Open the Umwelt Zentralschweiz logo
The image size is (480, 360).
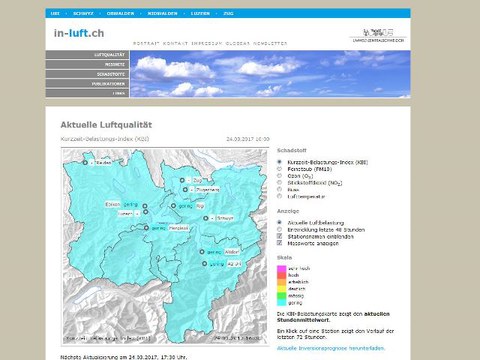(x=378, y=35)
